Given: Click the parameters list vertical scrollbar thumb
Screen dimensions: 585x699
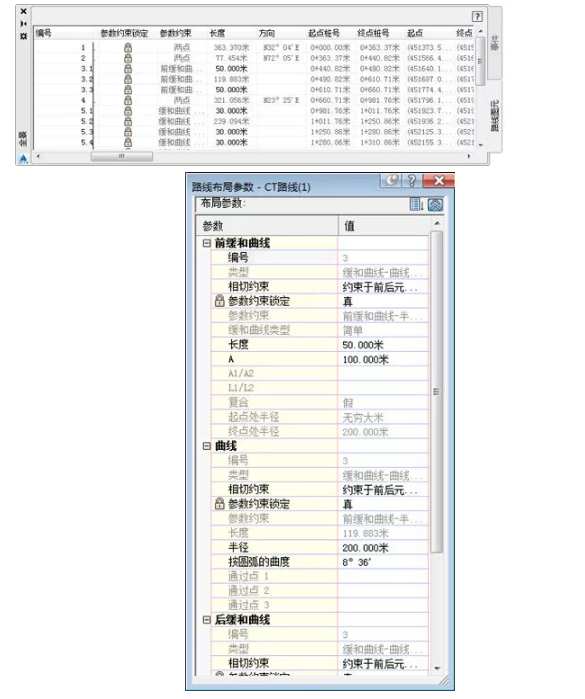Looking at the screenshot, I should [437, 391].
